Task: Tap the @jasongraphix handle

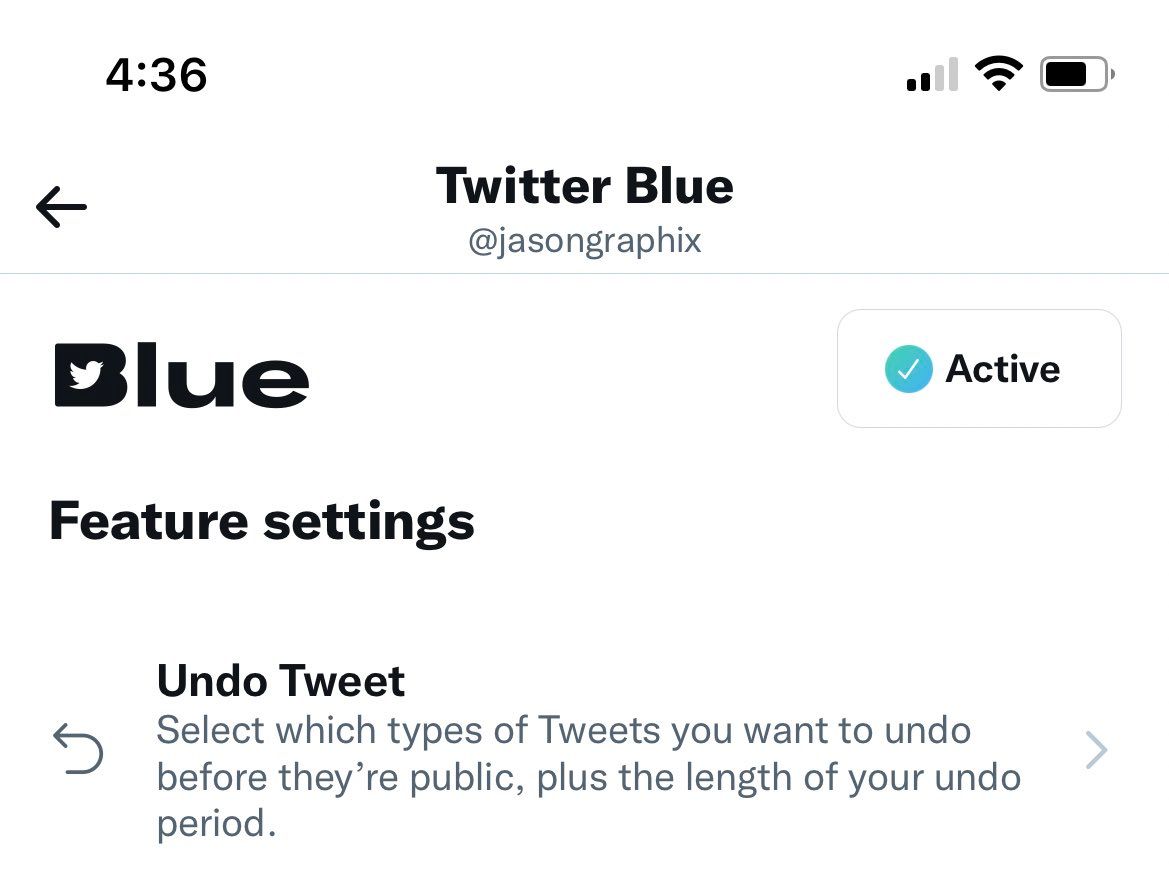Action: 585,241
